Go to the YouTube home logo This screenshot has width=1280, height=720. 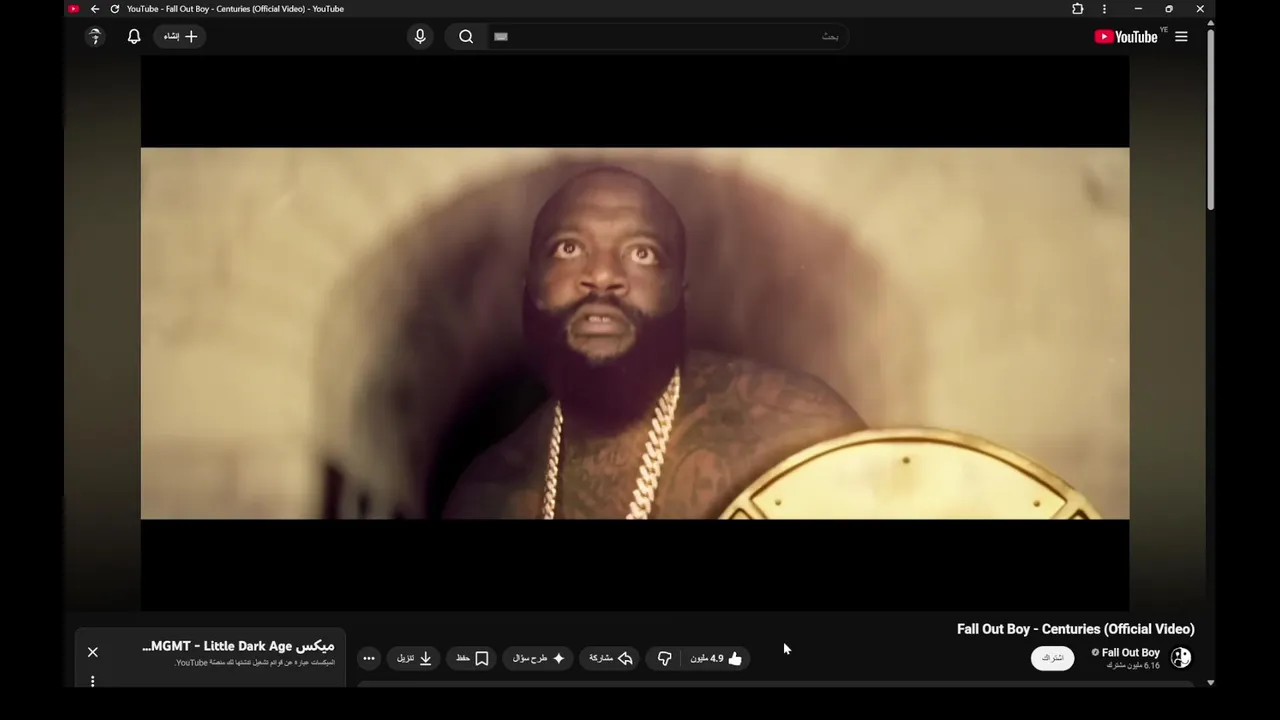point(1126,37)
